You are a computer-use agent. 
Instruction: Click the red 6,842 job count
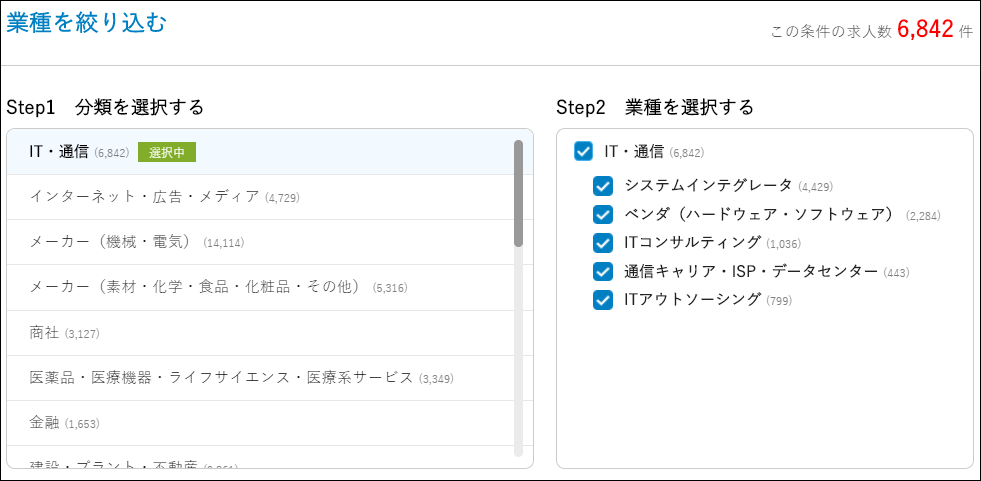point(925,30)
